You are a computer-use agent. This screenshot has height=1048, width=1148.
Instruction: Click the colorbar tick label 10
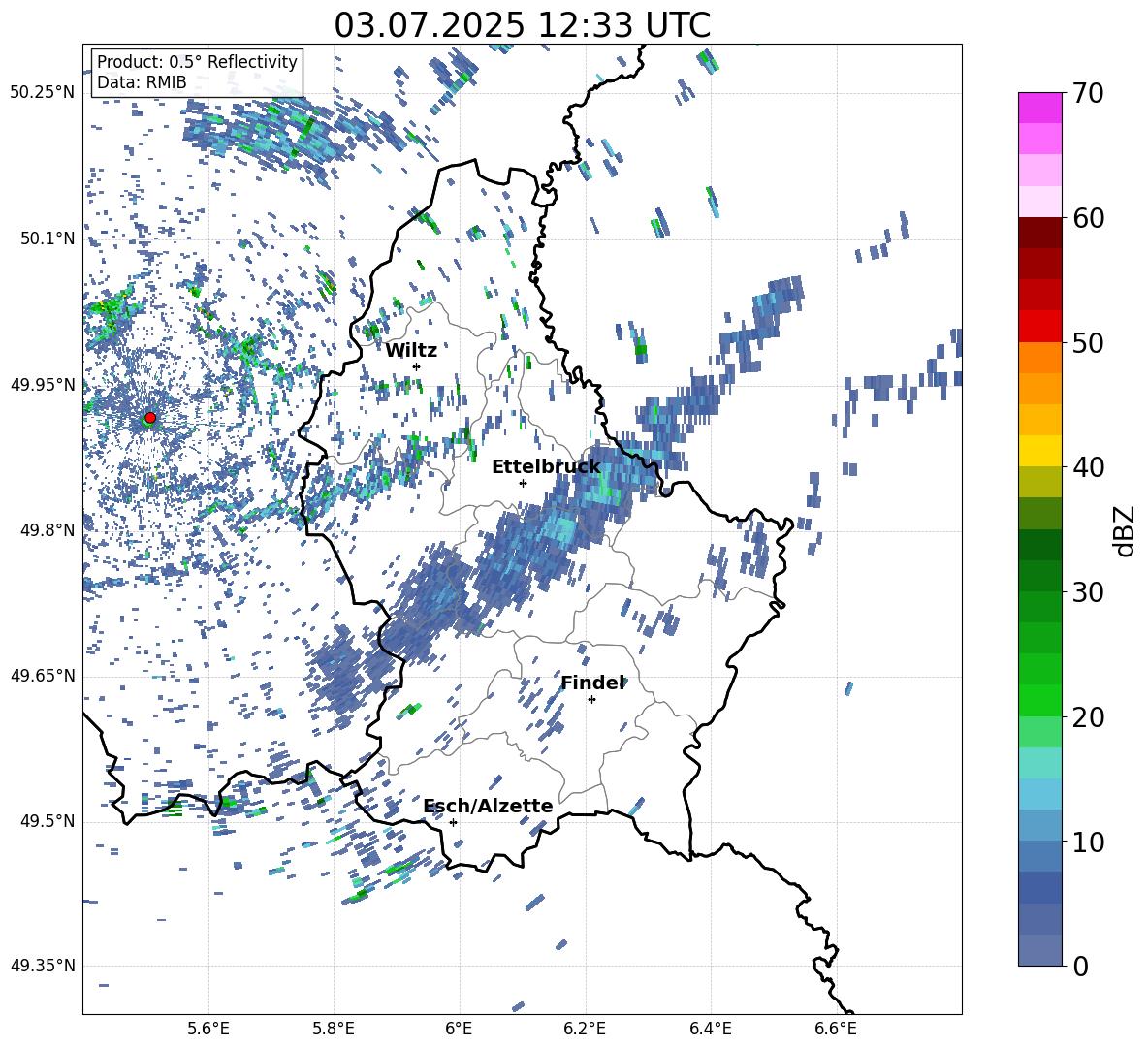[x=1089, y=842]
